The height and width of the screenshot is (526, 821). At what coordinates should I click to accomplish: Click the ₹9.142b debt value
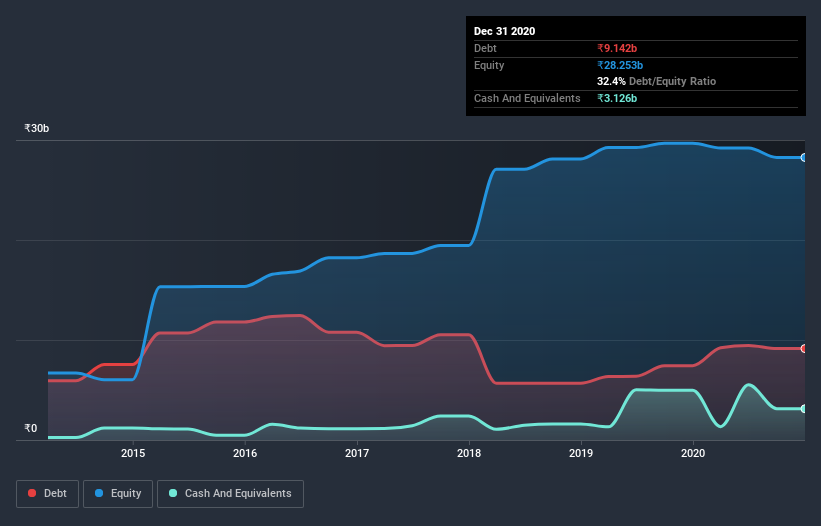tap(617, 48)
